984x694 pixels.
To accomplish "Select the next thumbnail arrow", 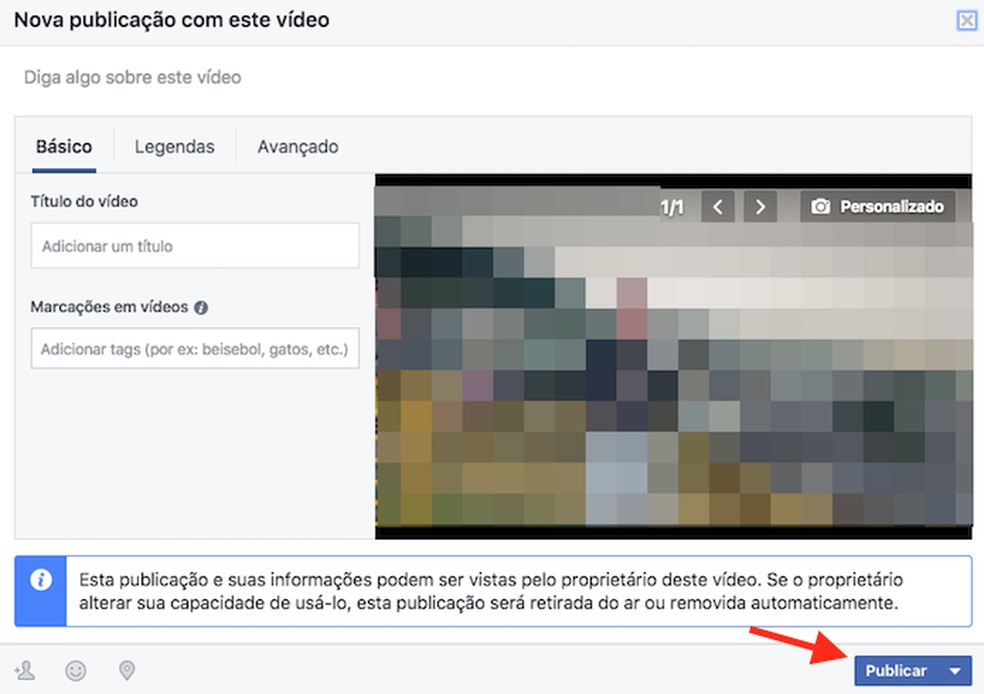I will click(761, 206).
